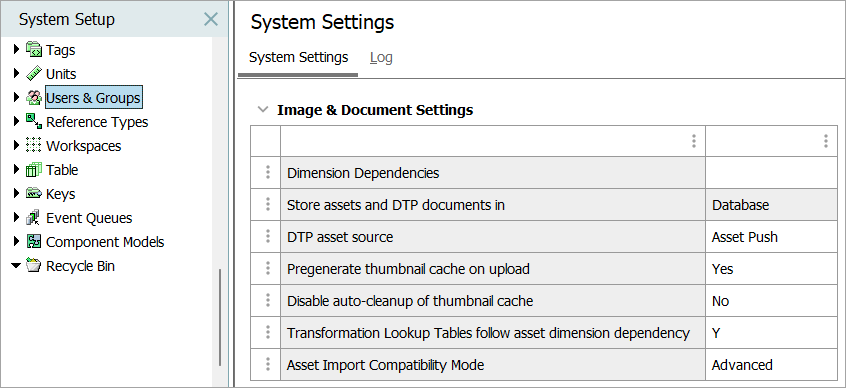Click the System Setup tree scrollbar
The height and width of the screenshot is (388, 846).
[220, 317]
